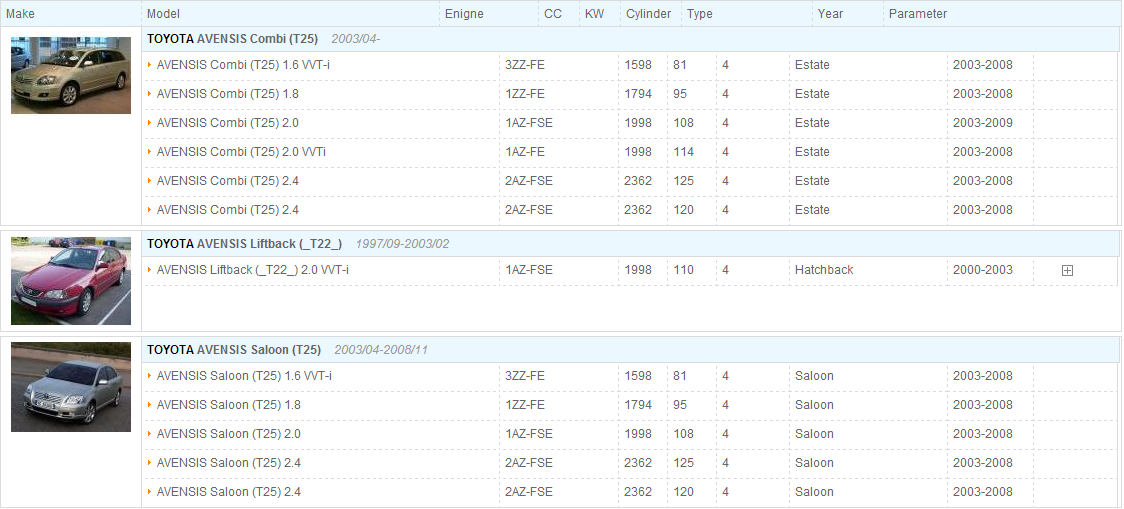
Task: Click CC value 1598 in Combi 1.6 VVT-i row
Action: pos(638,65)
